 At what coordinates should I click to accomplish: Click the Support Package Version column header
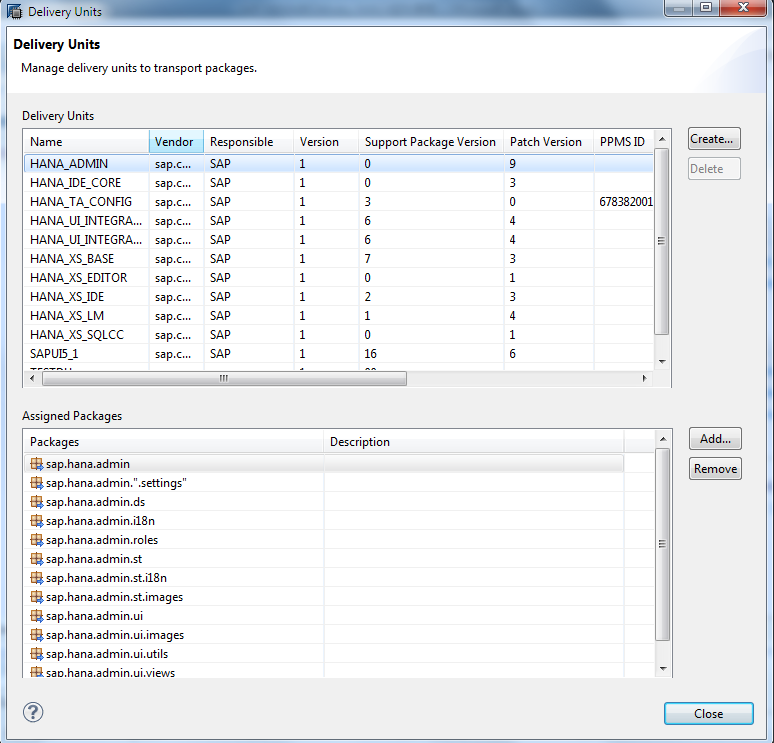point(431,142)
